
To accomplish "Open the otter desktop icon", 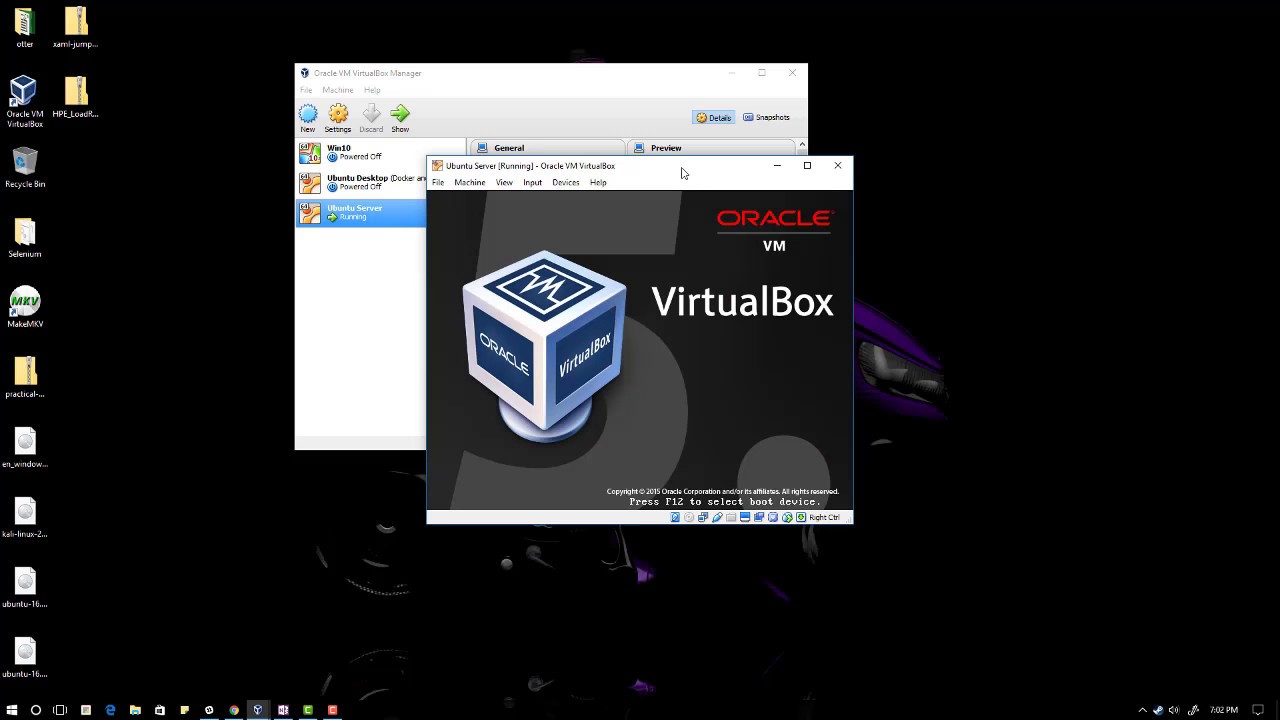I will (x=25, y=28).
